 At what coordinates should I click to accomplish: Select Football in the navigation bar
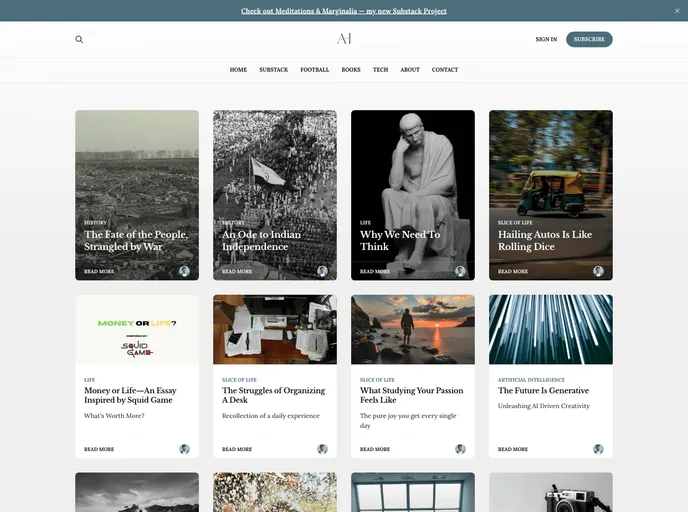click(314, 70)
